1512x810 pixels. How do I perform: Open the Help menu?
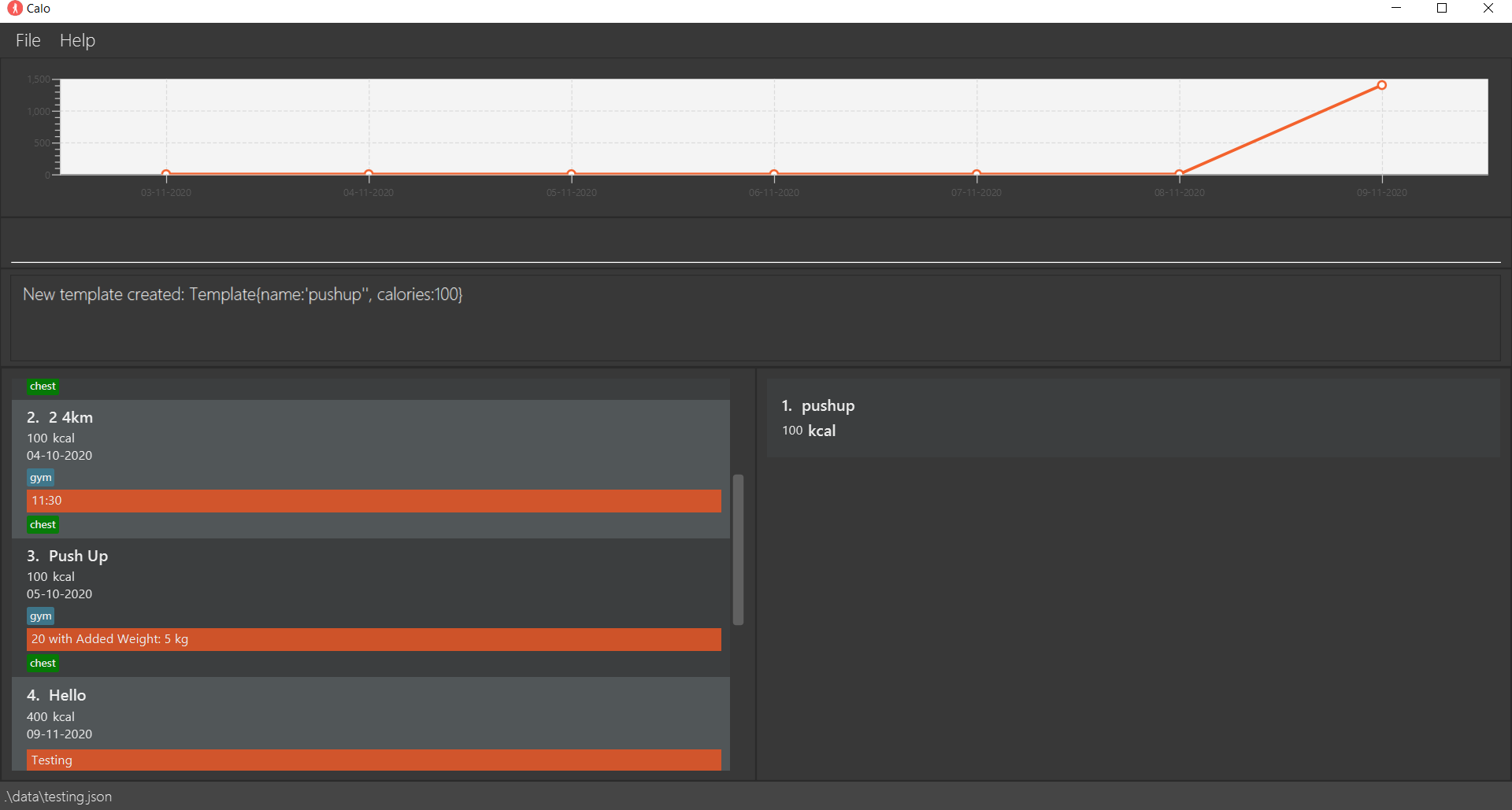coord(77,40)
